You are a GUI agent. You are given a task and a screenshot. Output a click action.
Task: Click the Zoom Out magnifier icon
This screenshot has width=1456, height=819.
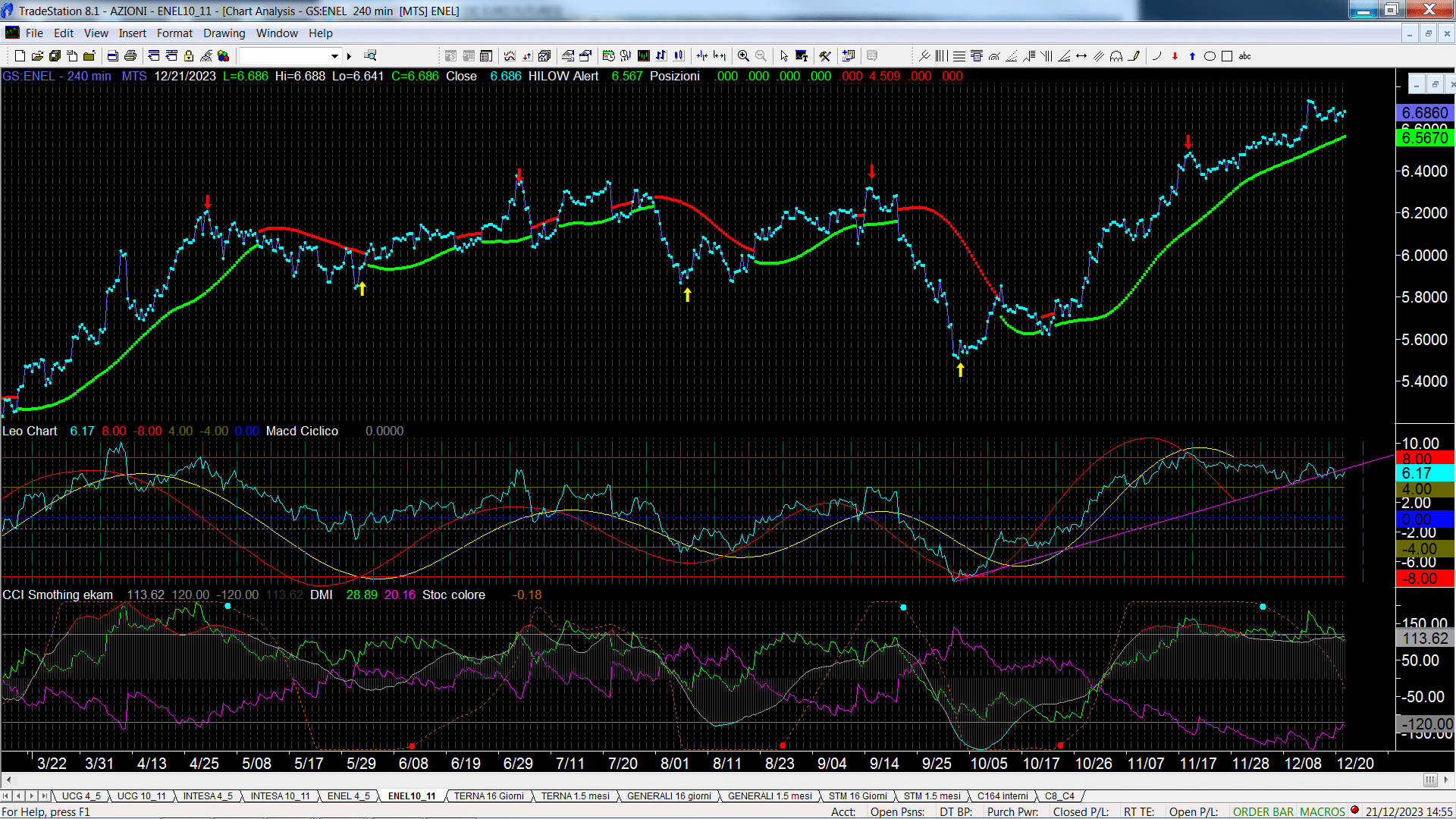pos(761,55)
